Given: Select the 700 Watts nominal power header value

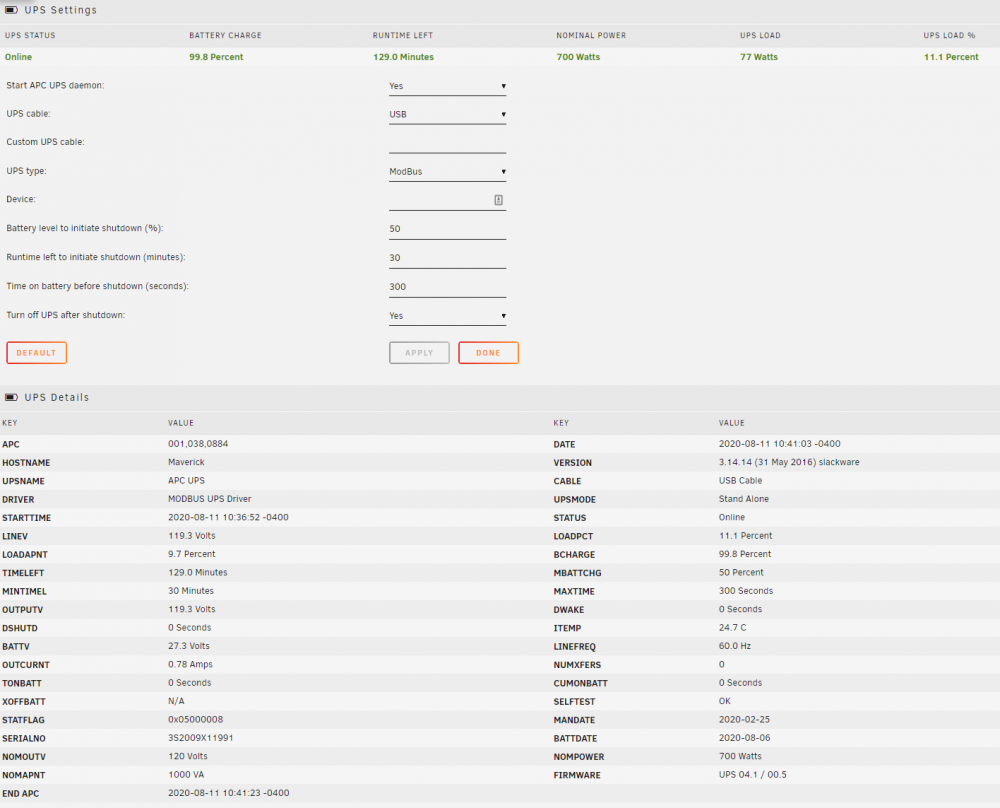Looking at the screenshot, I should 578,57.
